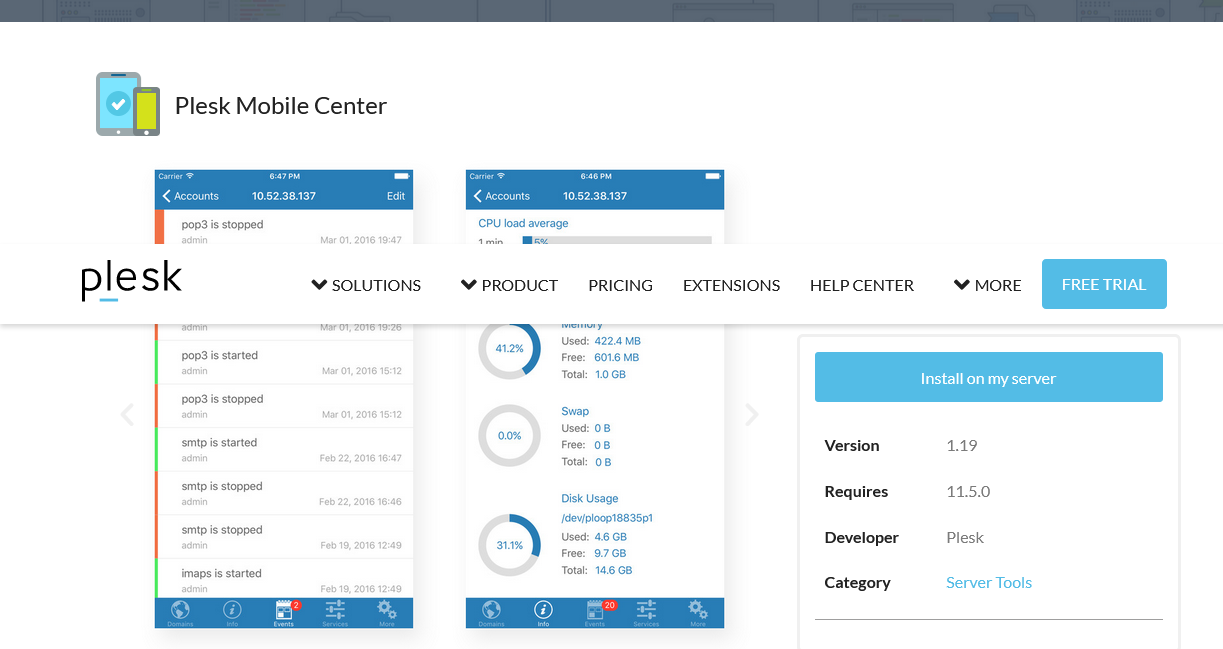Click More gears icon in Info screenshot
The width and height of the screenshot is (1223, 649).
pos(698,612)
